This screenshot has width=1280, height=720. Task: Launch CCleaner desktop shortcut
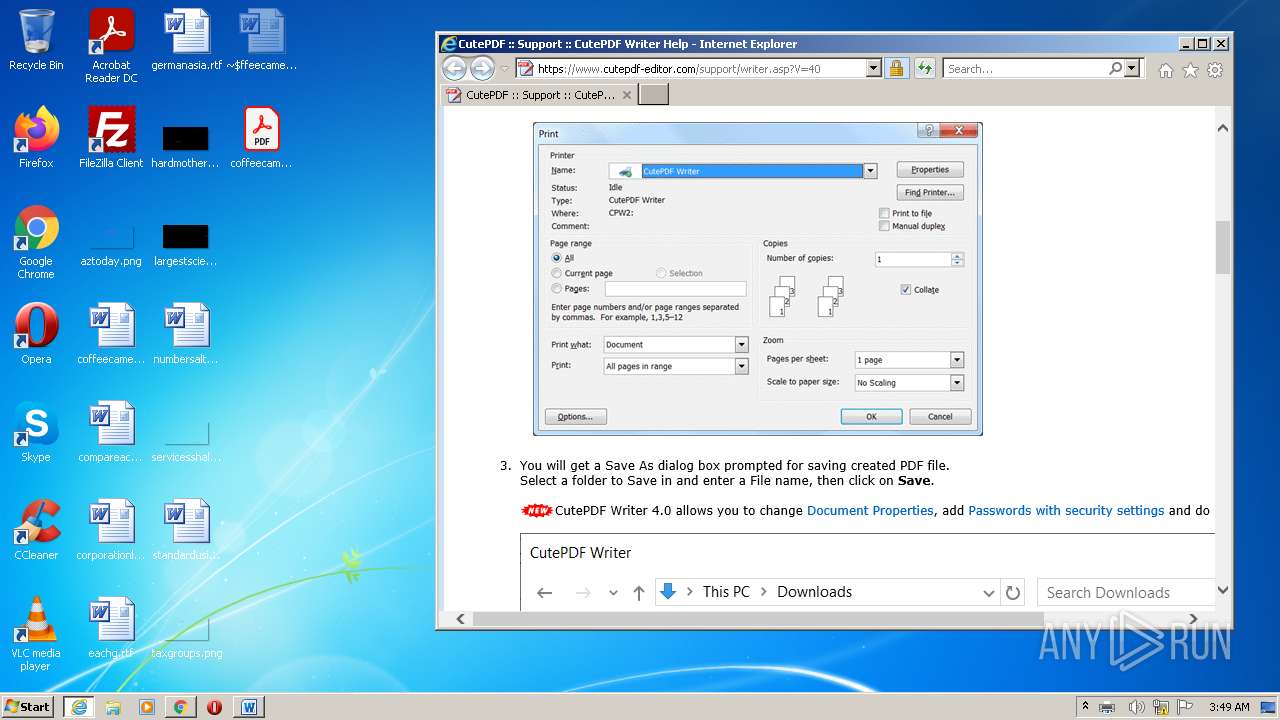point(36,530)
